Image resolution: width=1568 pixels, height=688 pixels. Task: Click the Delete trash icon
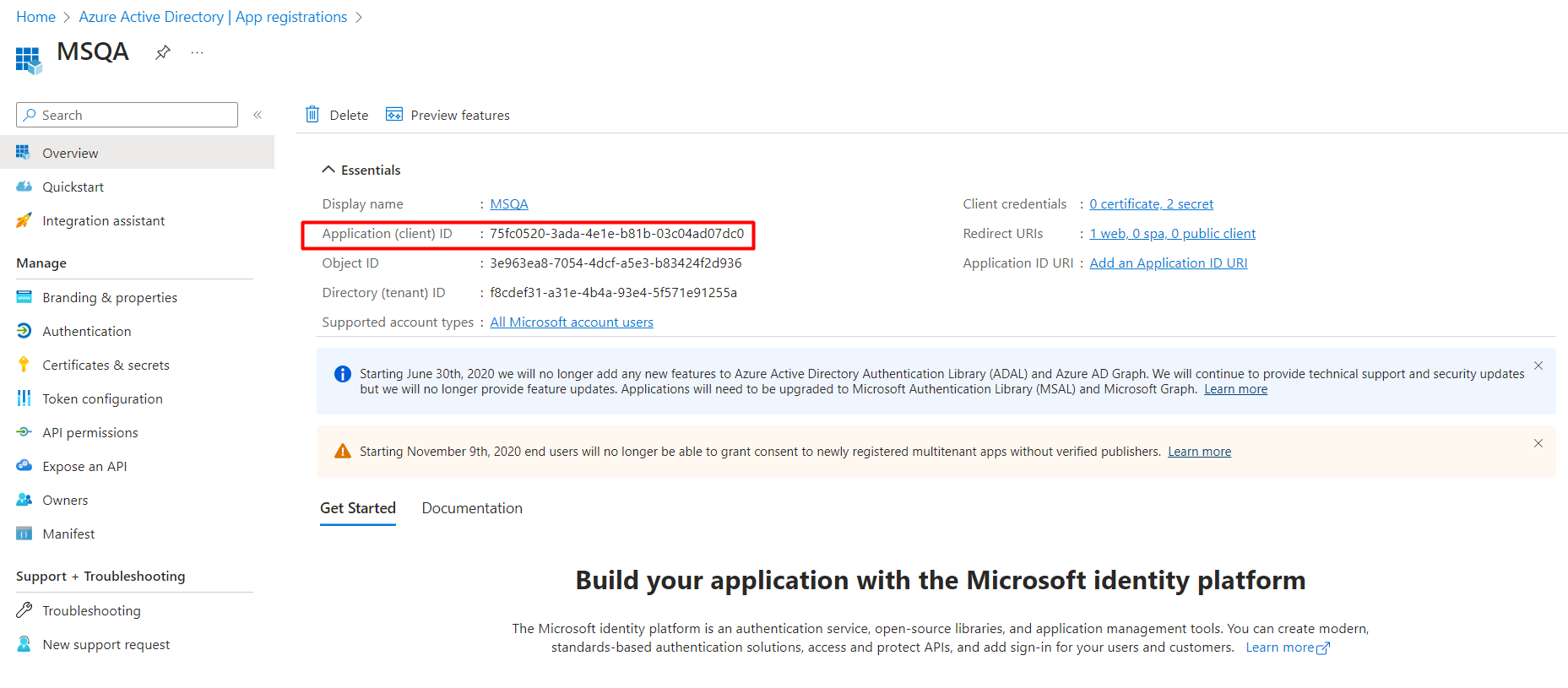click(x=312, y=114)
